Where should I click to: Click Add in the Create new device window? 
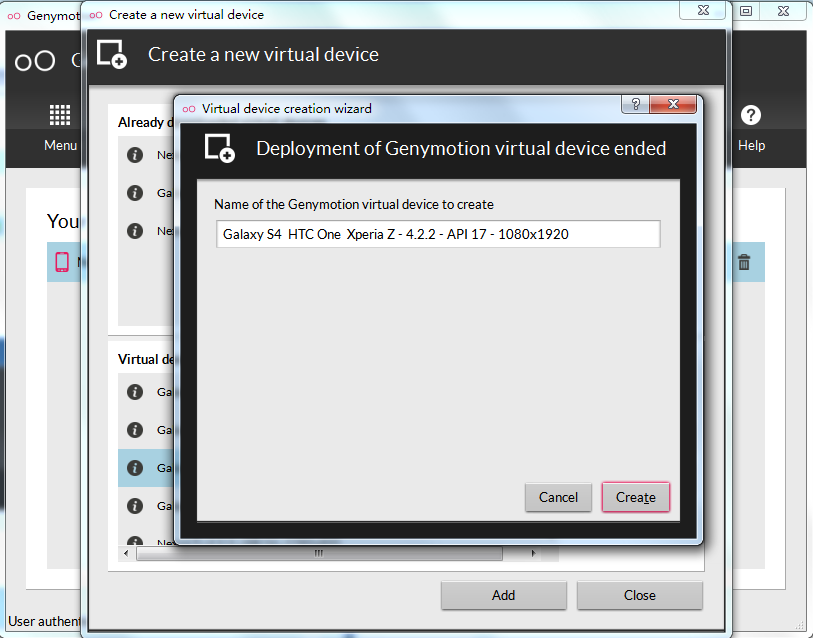pos(503,595)
